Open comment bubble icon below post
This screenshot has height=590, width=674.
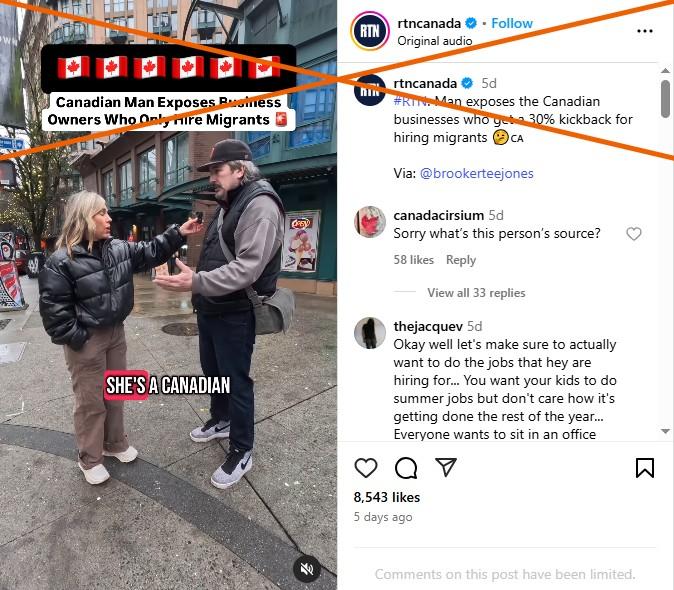[x=406, y=468]
